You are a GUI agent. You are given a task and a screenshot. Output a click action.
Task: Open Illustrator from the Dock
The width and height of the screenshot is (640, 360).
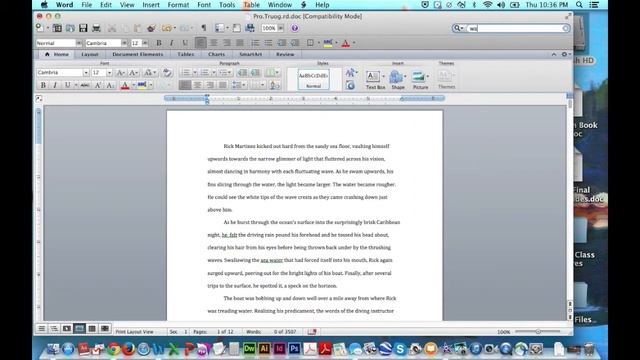[x=264, y=349]
